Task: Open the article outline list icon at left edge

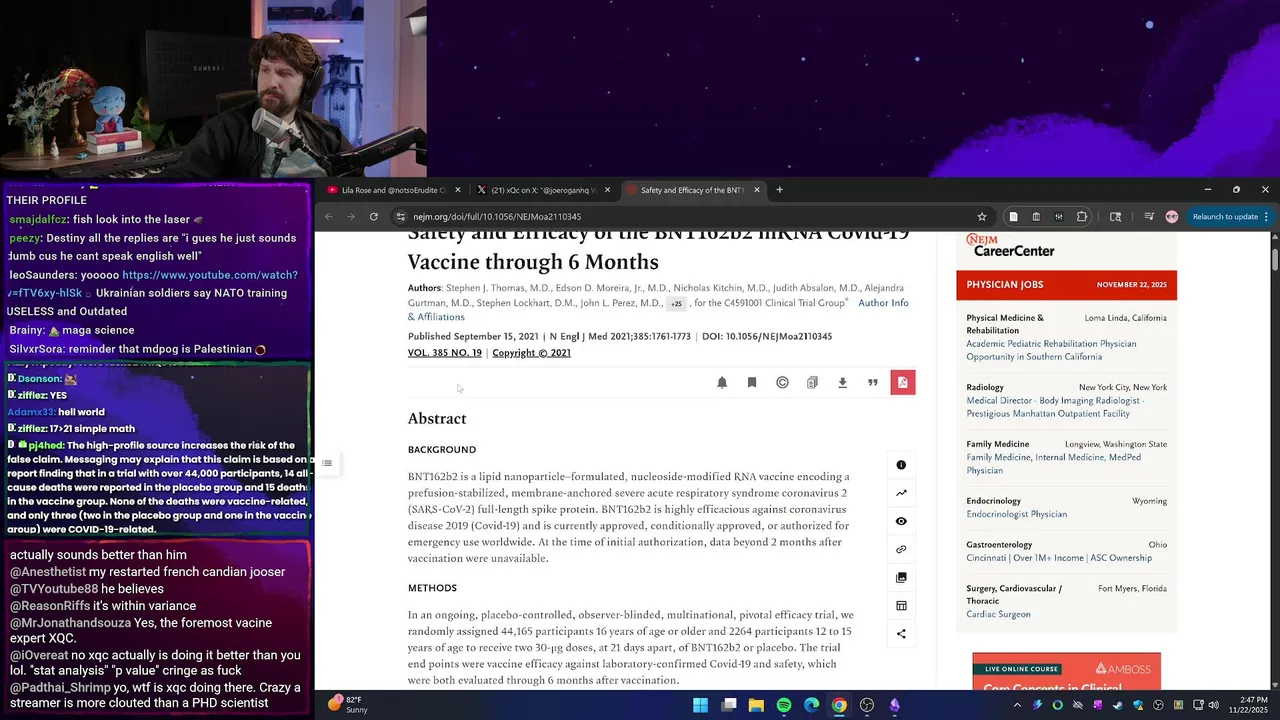Action: pyautogui.click(x=327, y=463)
